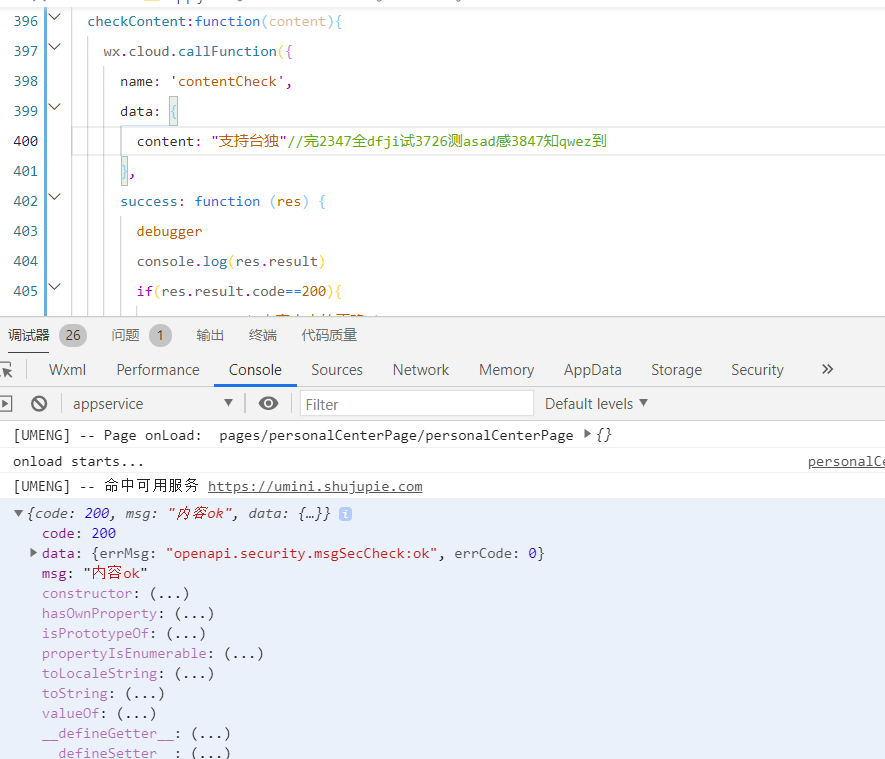885x759 pixels.
Task: Clear console with the ban icon
Action: pos(39,403)
